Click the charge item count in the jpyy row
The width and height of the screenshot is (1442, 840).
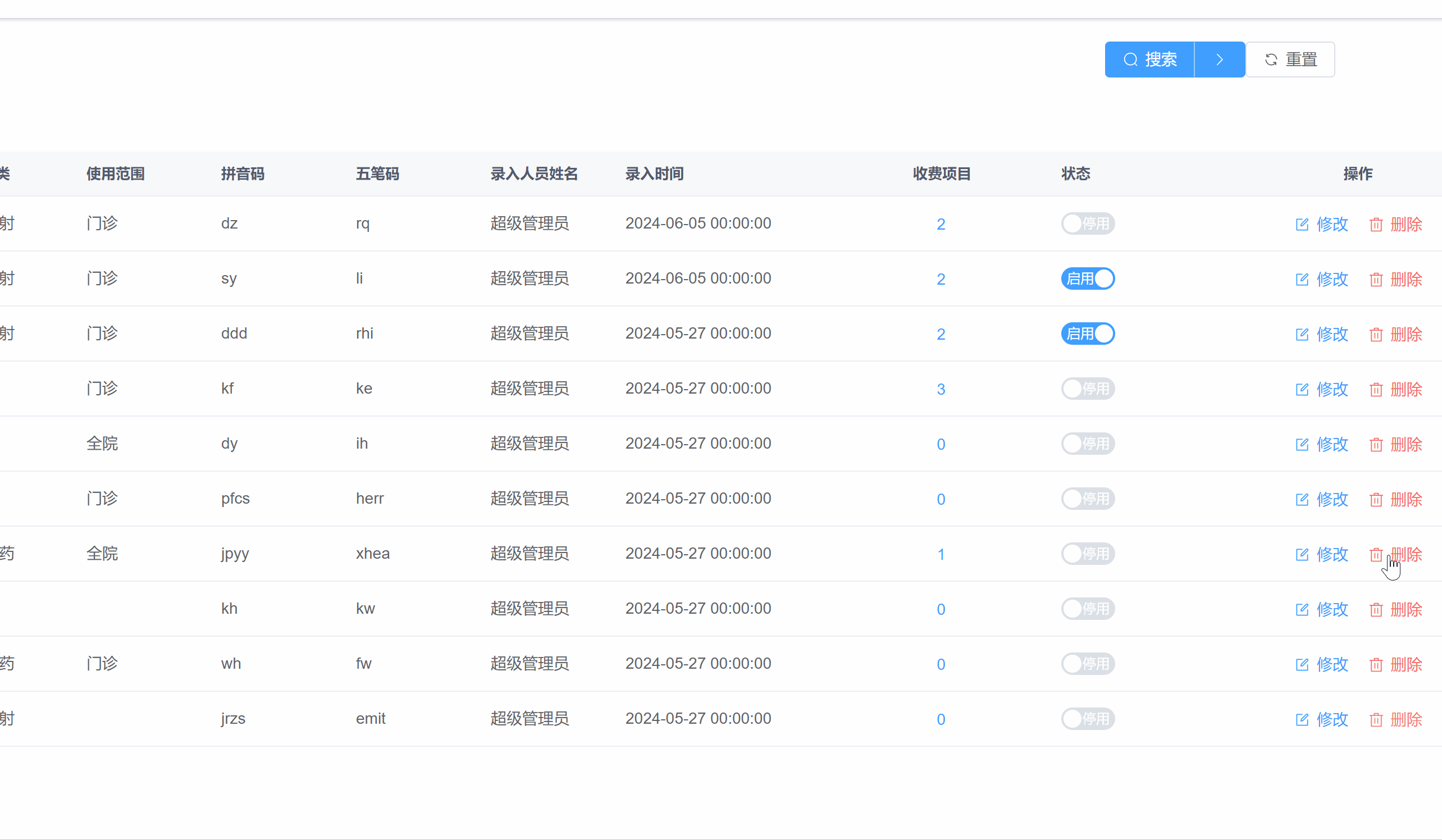(x=941, y=554)
